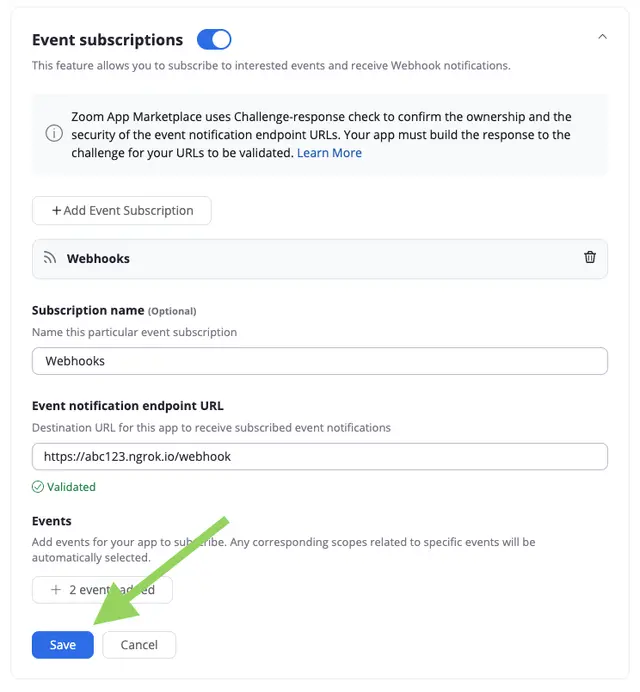
Task: Click the Webhooks feed icon
Action: pyautogui.click(x=50, y=258)
